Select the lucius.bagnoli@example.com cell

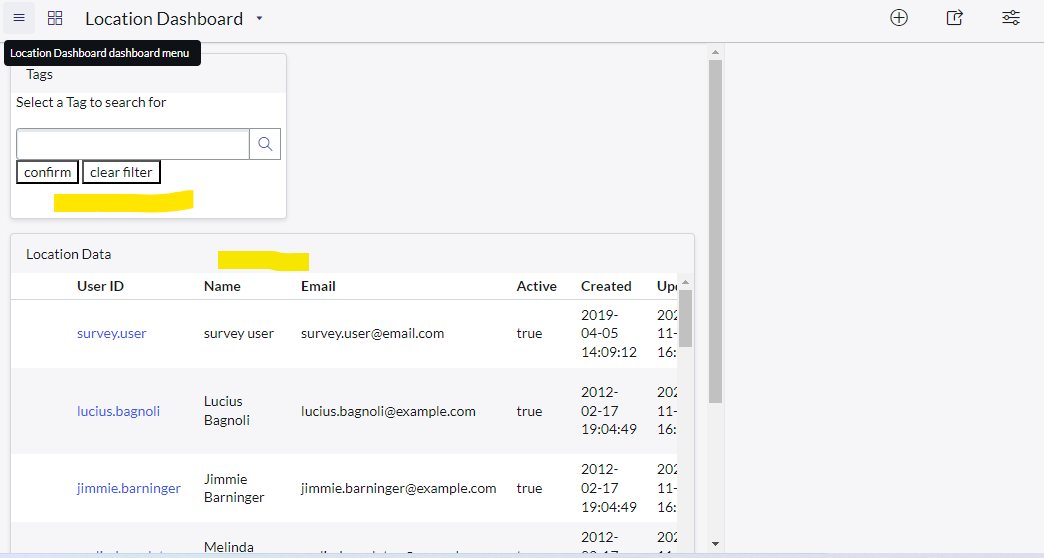pos(388,412)
